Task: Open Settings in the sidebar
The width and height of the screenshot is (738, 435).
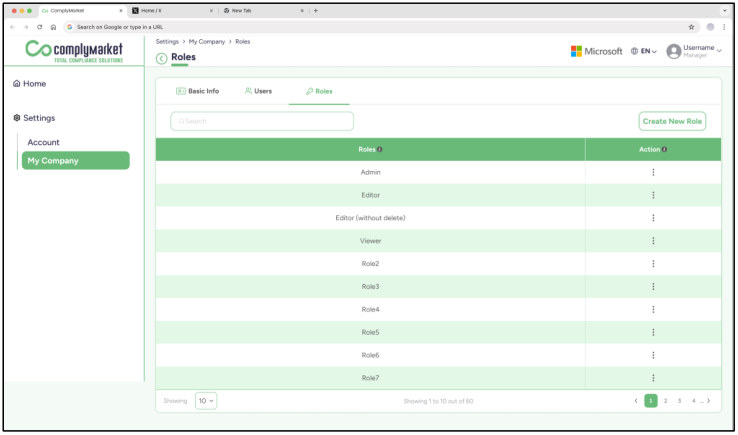Action: (x=34, y=118)
